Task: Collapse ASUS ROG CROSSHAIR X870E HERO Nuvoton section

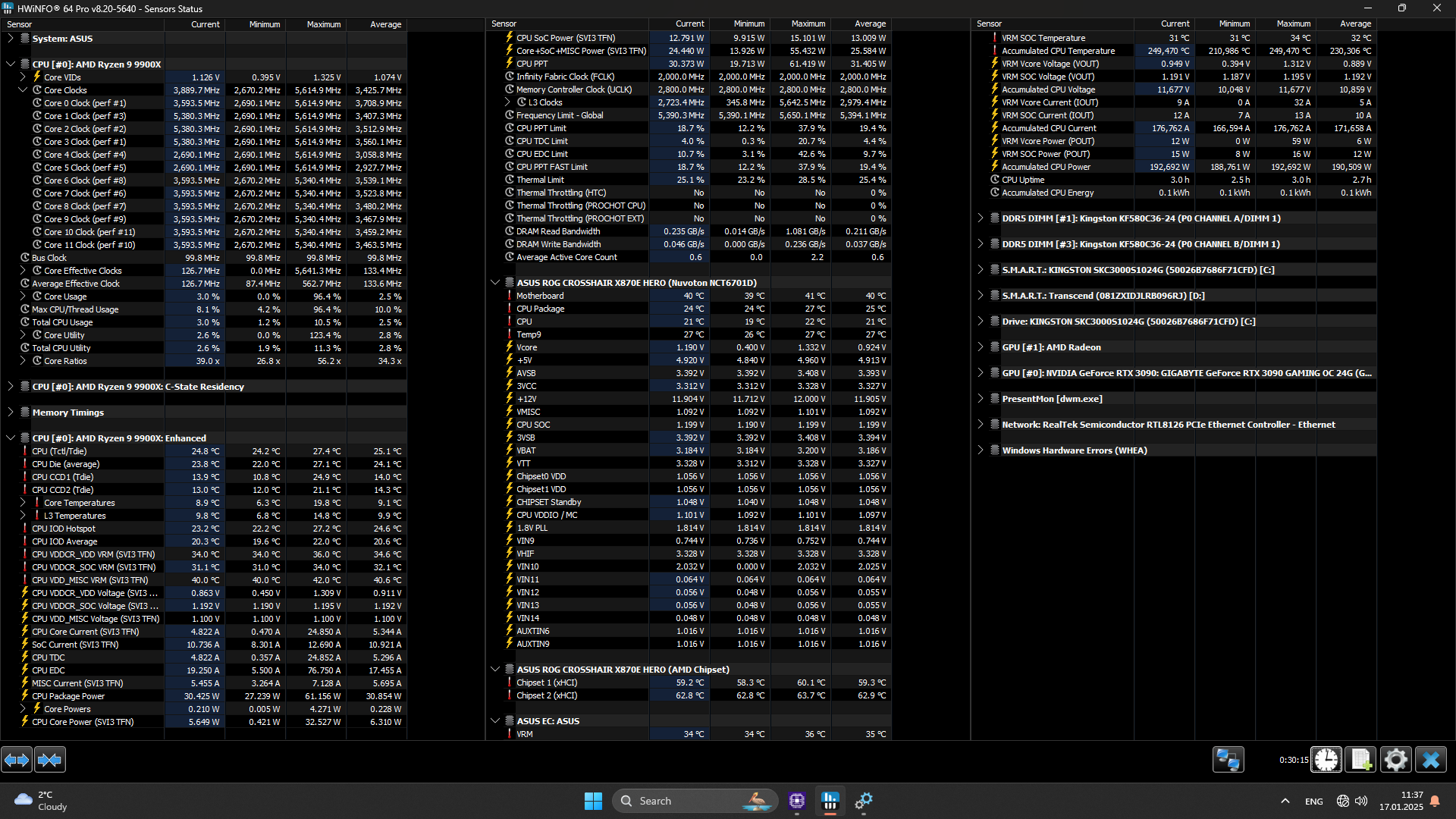Action: [x=495, y=282]
